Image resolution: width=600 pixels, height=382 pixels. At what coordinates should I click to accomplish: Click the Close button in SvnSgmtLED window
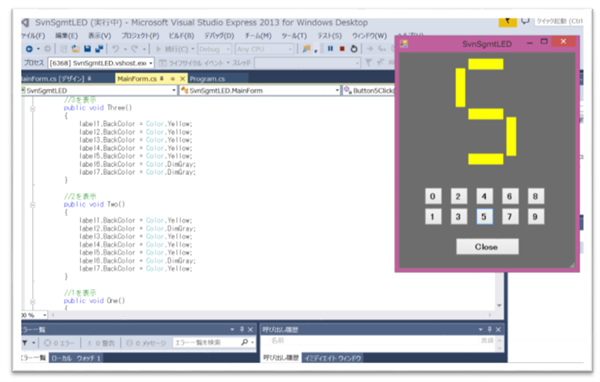pos(487,247)
